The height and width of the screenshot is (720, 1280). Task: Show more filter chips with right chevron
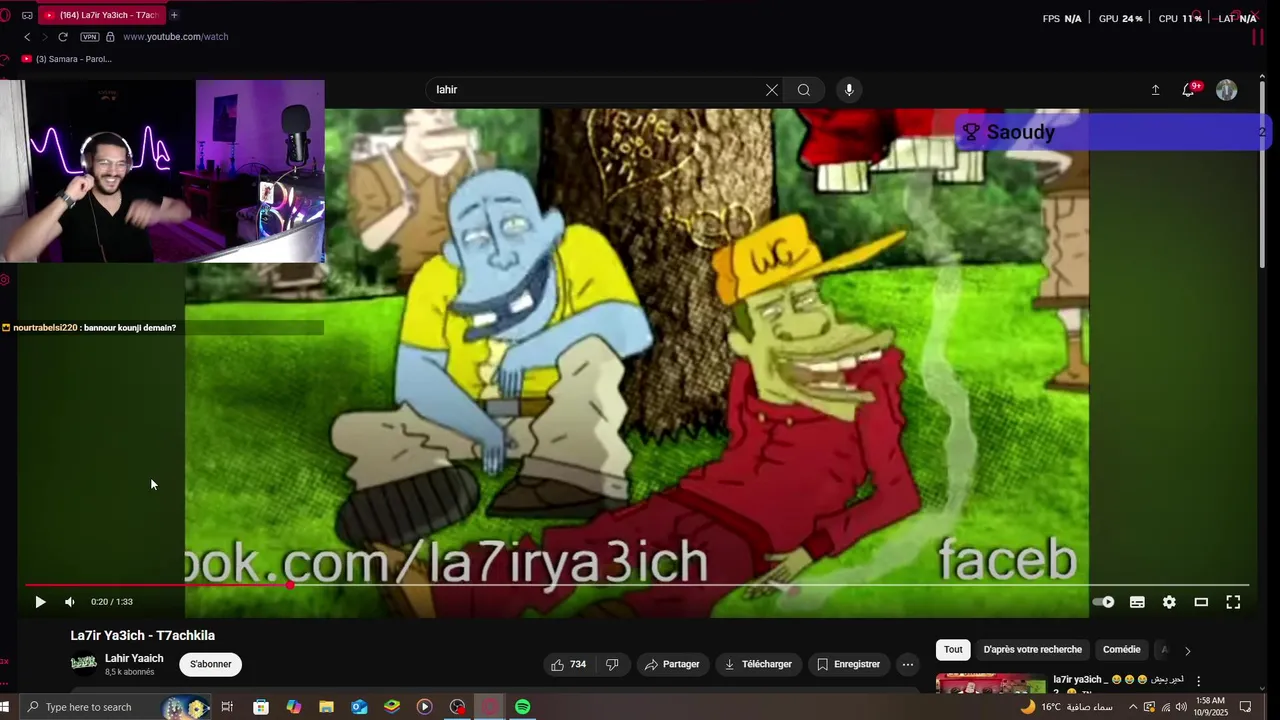1187,651
